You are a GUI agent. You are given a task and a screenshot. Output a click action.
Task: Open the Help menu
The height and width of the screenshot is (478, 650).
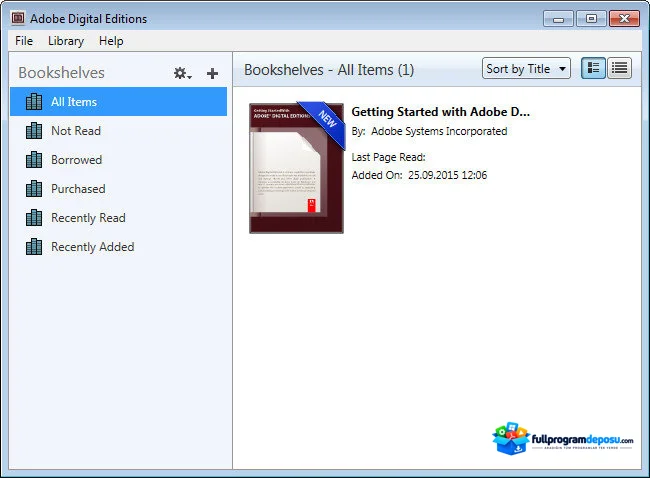click(x=111, y=41)
